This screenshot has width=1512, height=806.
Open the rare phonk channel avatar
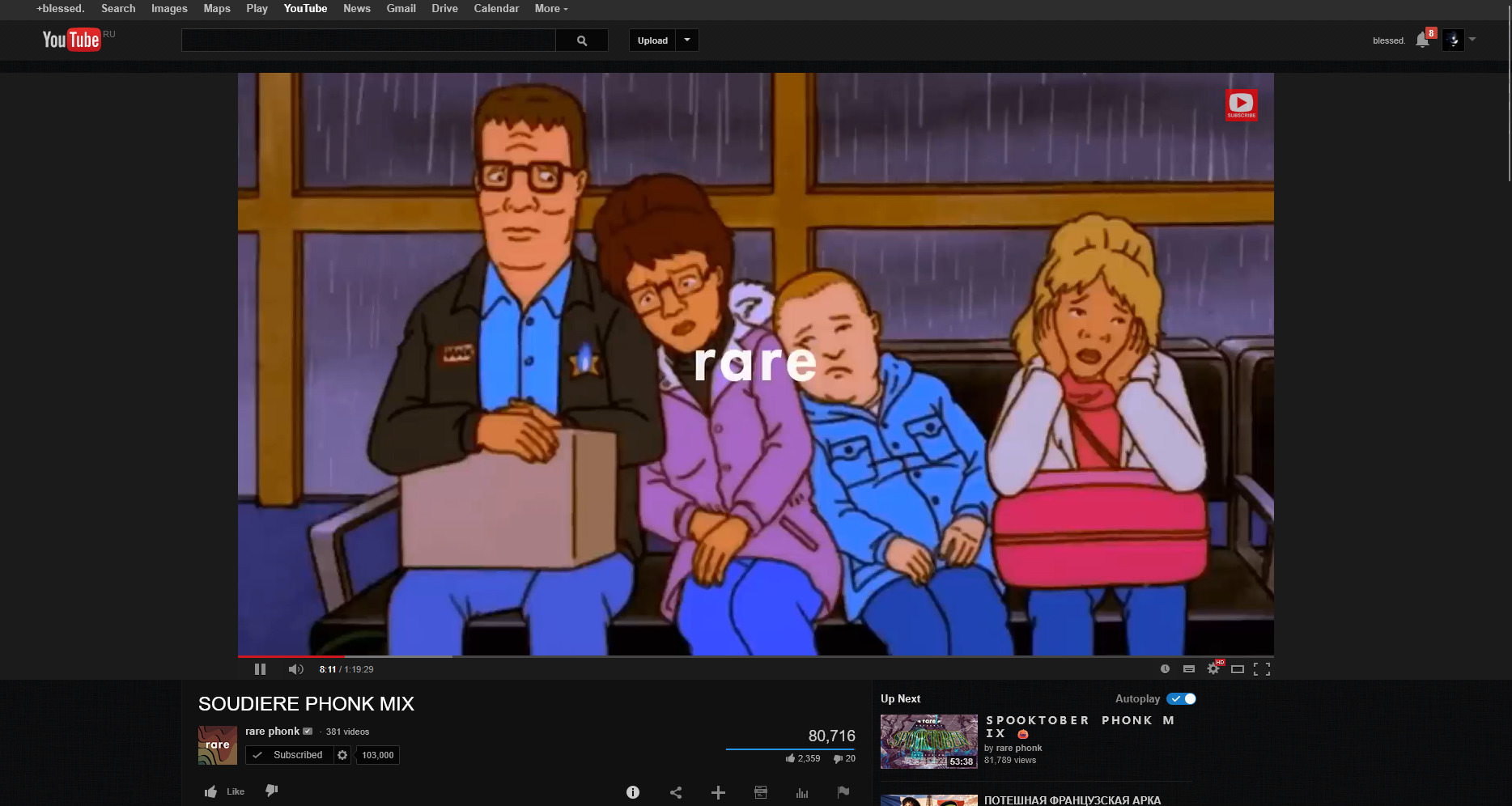[x=218, y=745]
